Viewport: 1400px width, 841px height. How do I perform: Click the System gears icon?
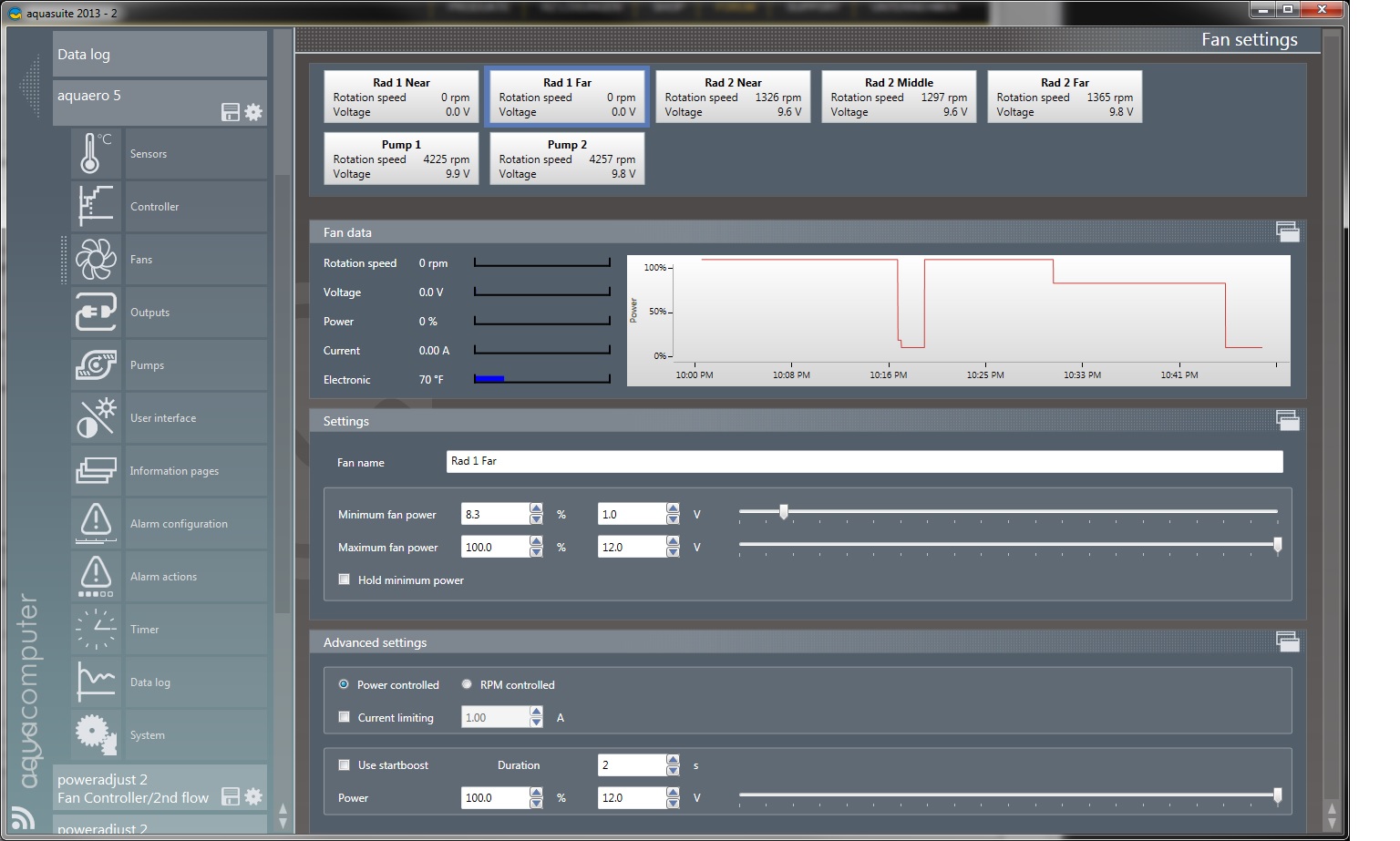96,734
